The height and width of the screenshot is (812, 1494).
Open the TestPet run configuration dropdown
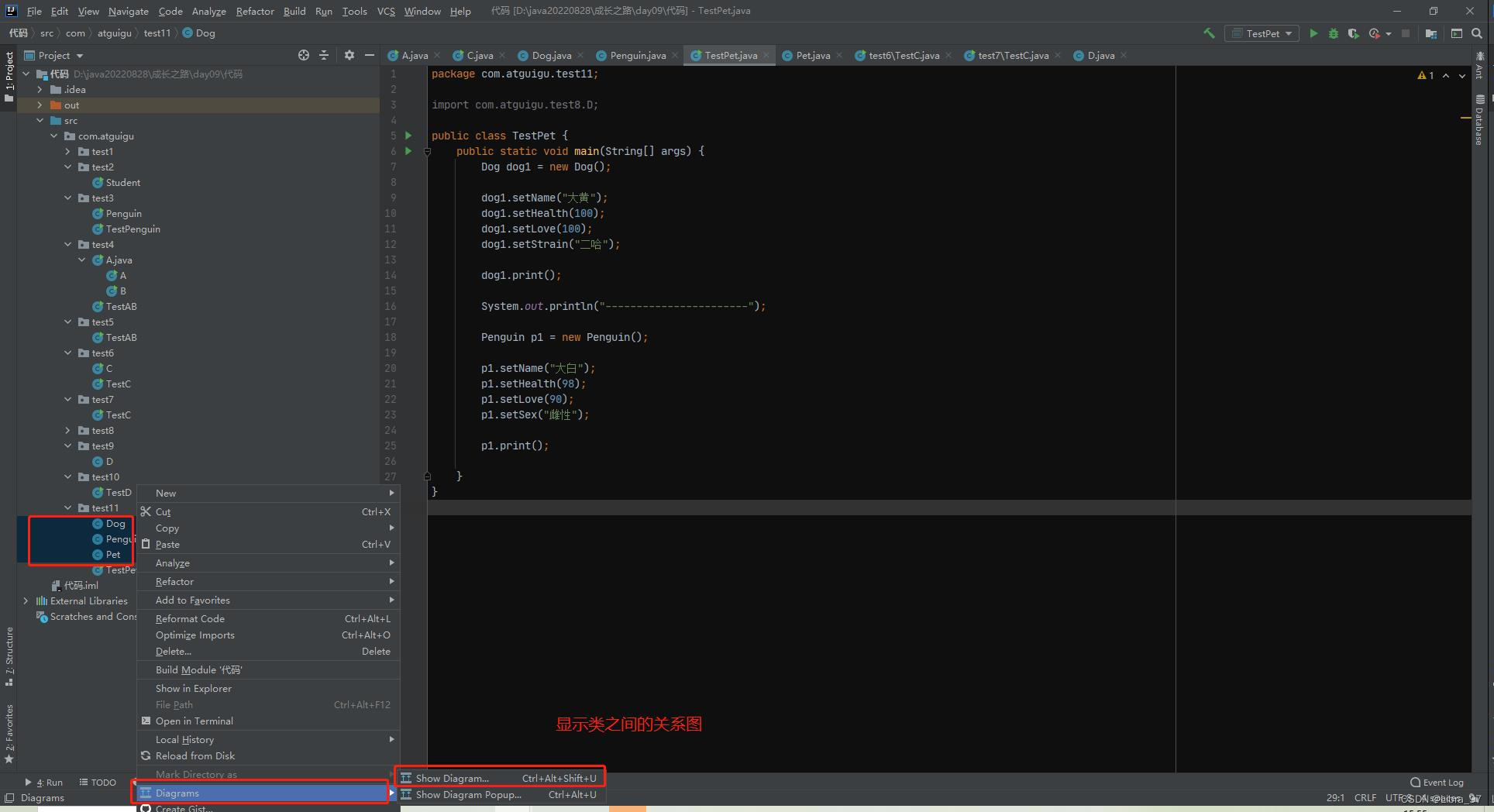[1262, 33]
